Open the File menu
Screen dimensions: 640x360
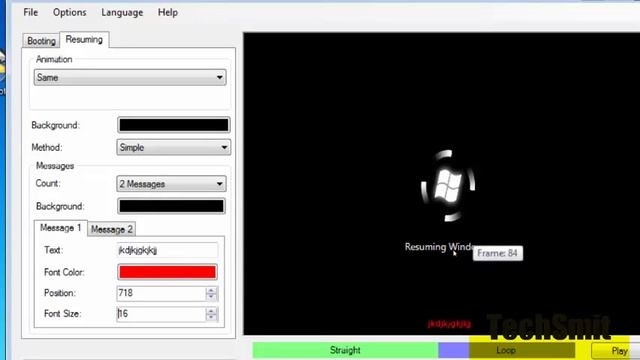point(31,12)
